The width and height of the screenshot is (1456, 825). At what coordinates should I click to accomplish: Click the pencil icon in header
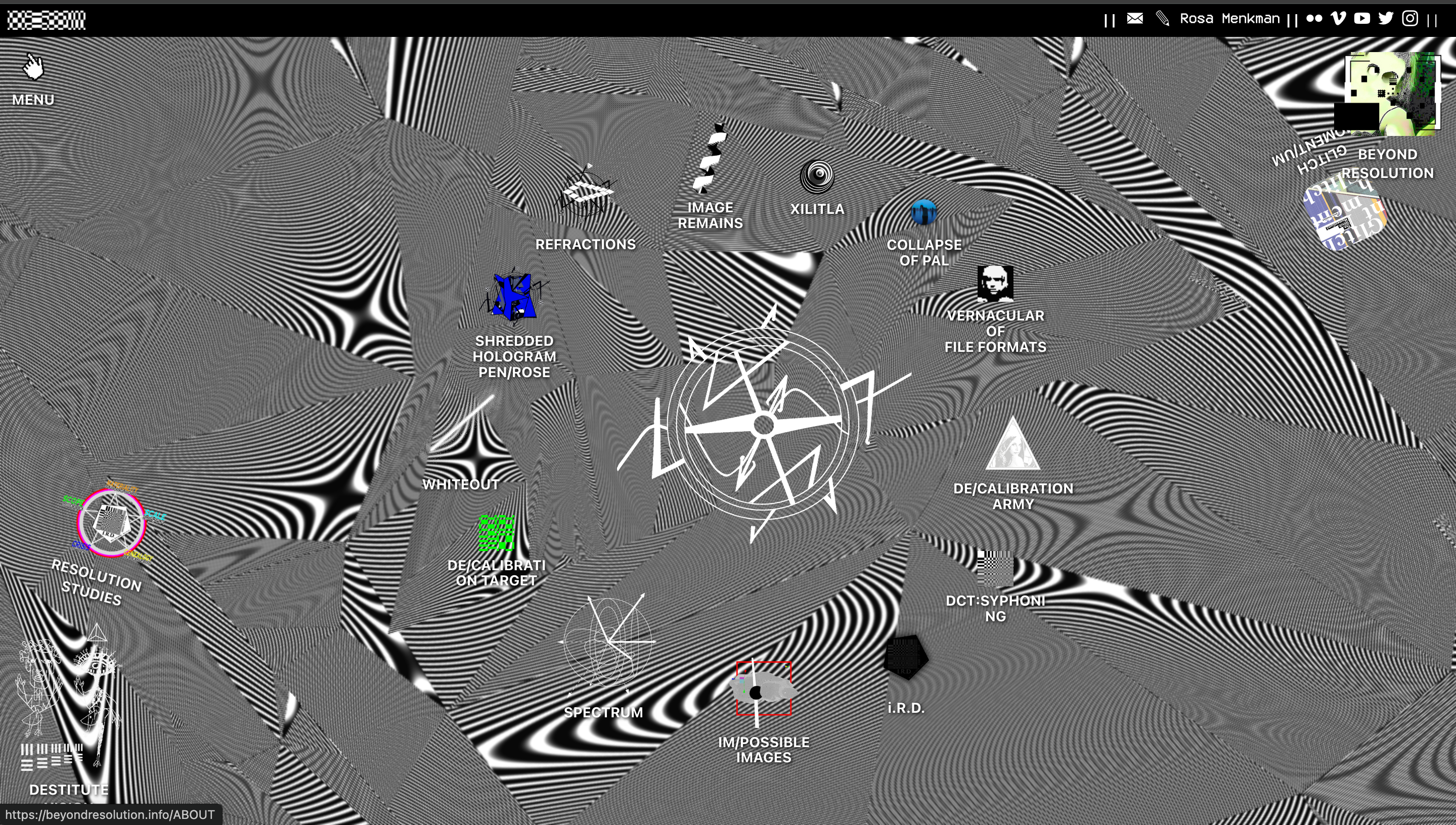click(x=1162, y=19)
